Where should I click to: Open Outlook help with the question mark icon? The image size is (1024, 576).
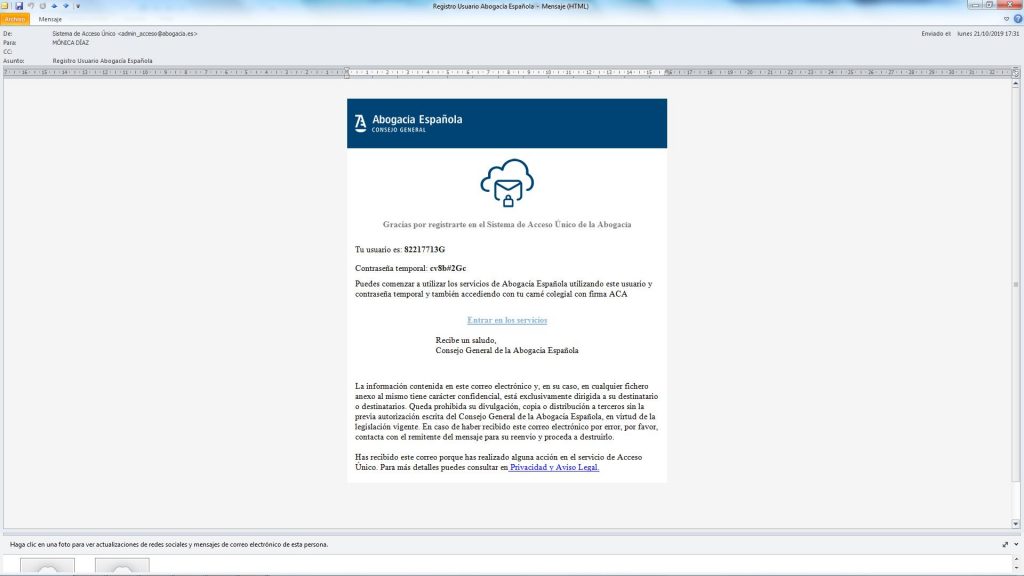(1017, 19)
